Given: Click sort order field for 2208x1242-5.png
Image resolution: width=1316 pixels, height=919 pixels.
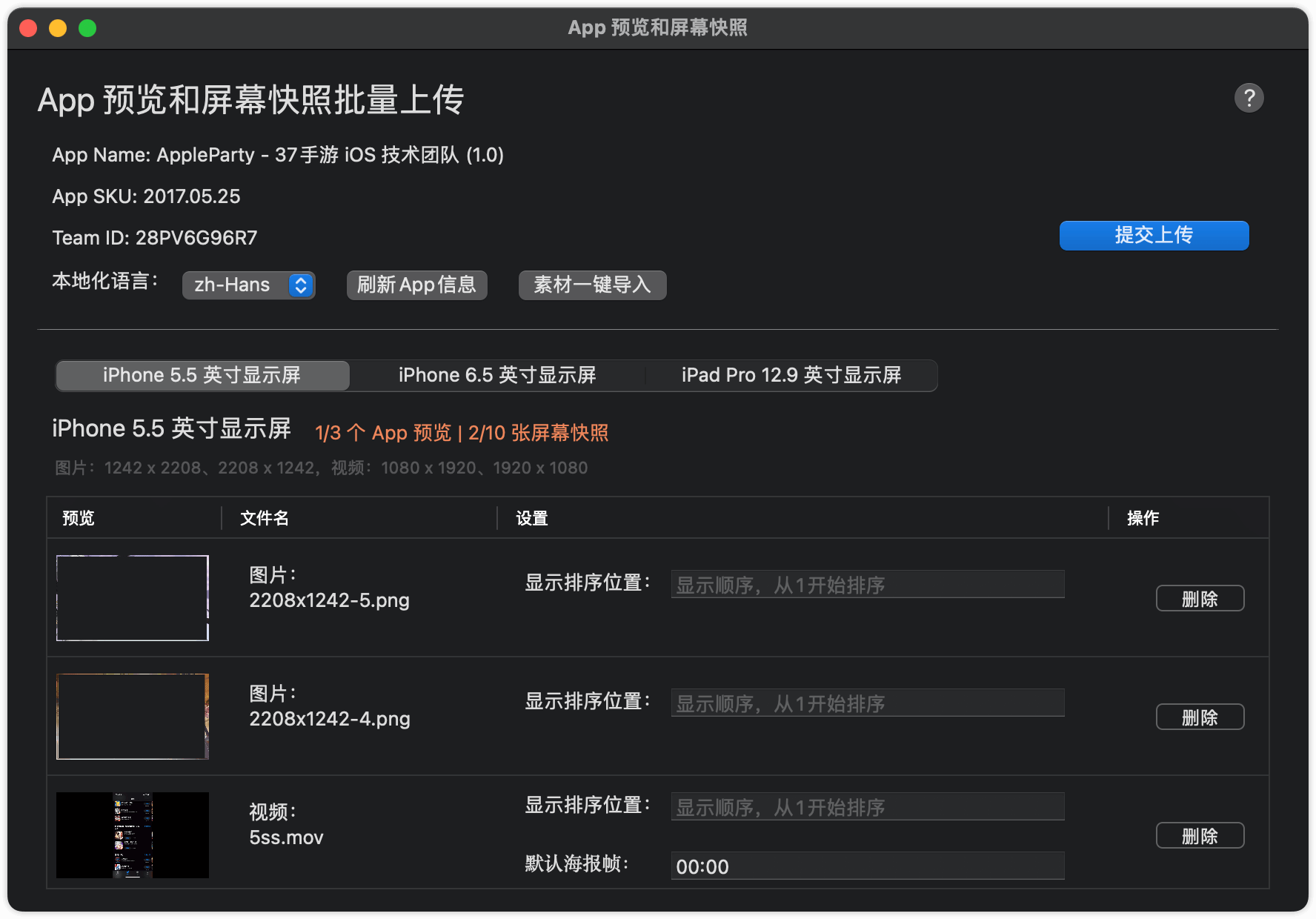Looking at the screenshot, I should pos(867,584).
